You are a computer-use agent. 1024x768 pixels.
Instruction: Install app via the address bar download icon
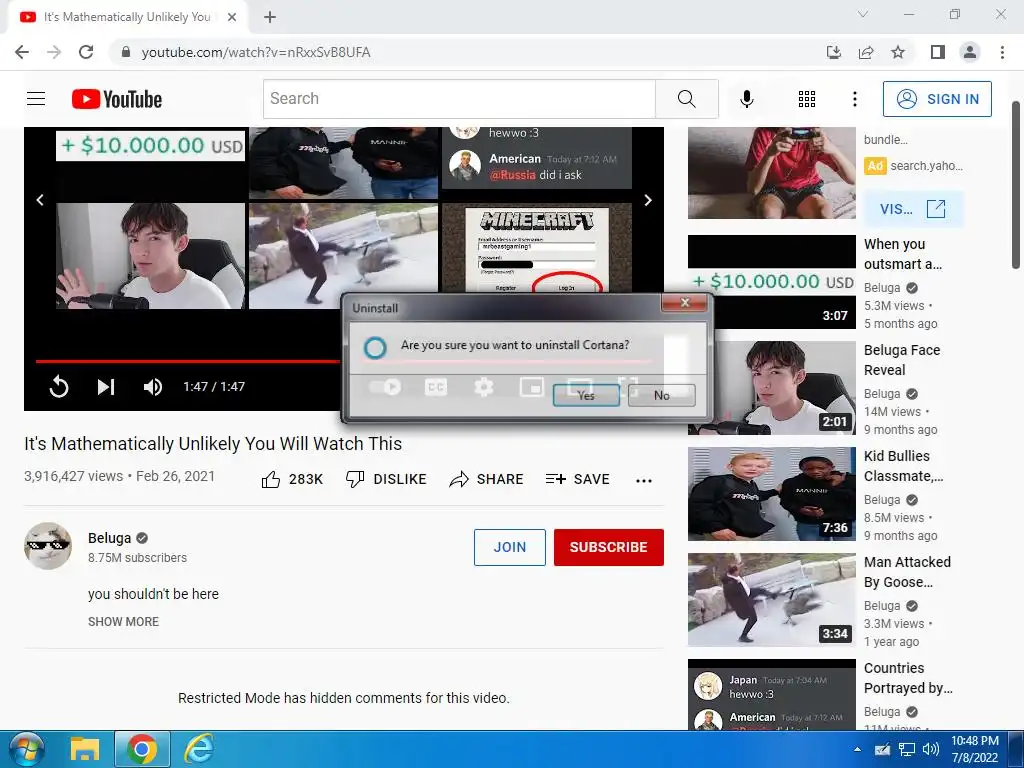click(834, 52)
